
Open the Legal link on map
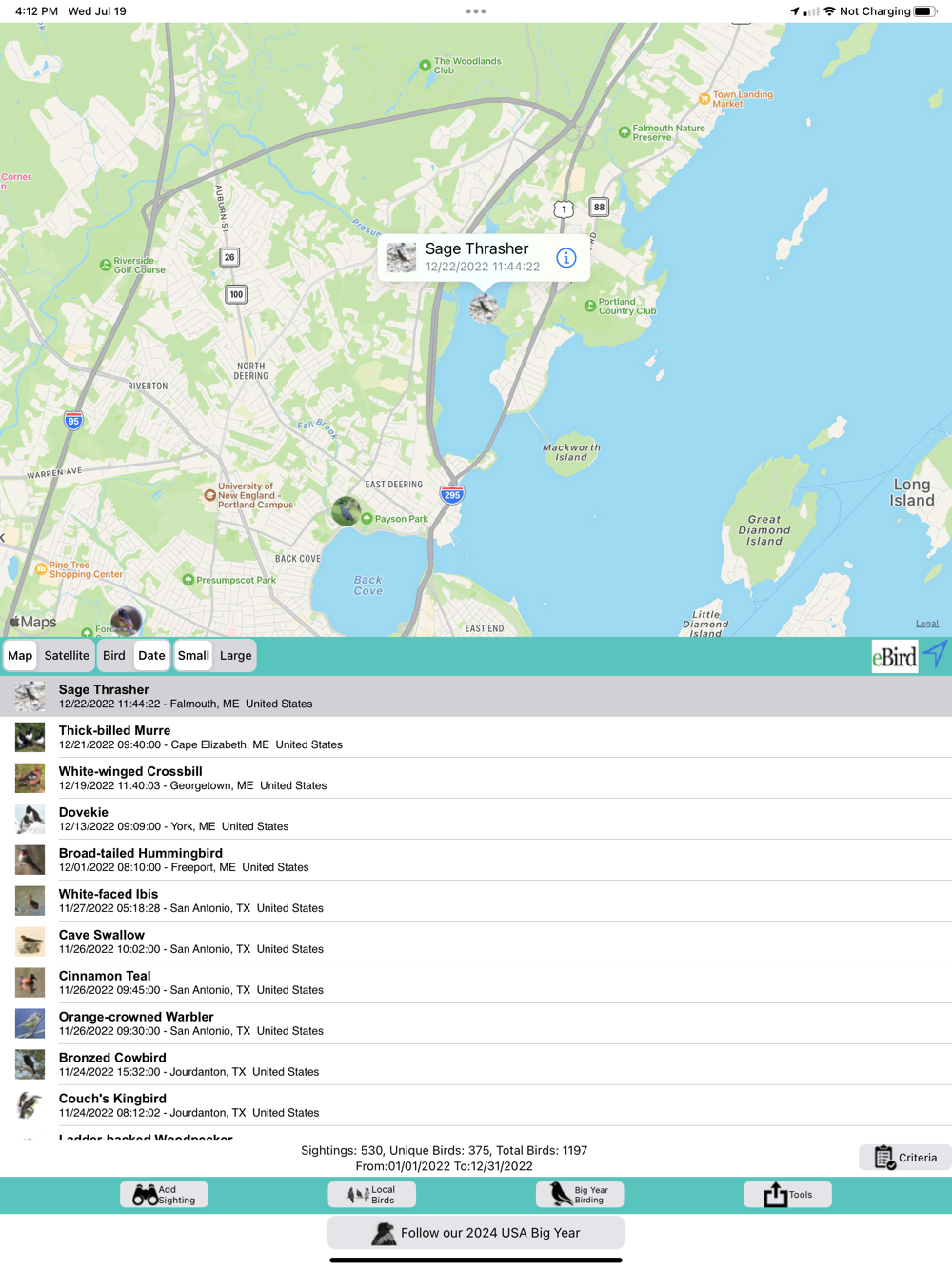click(927, 624)
